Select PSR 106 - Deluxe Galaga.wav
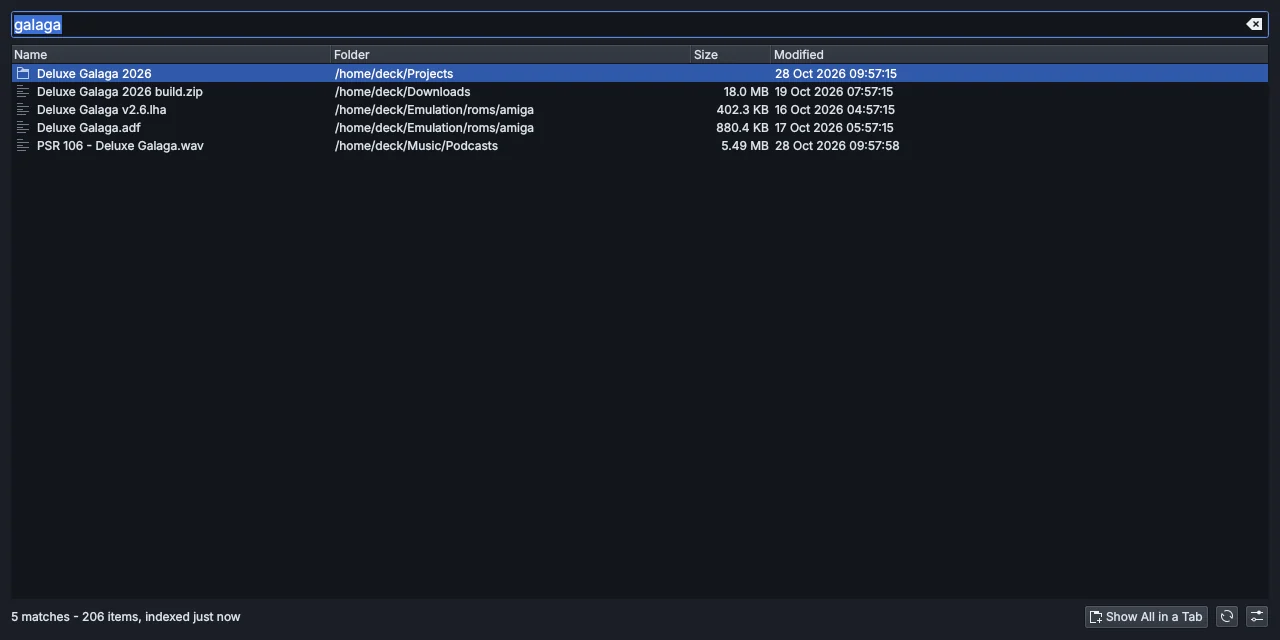Screen dimensions: 1280x640 pos(120,145)
